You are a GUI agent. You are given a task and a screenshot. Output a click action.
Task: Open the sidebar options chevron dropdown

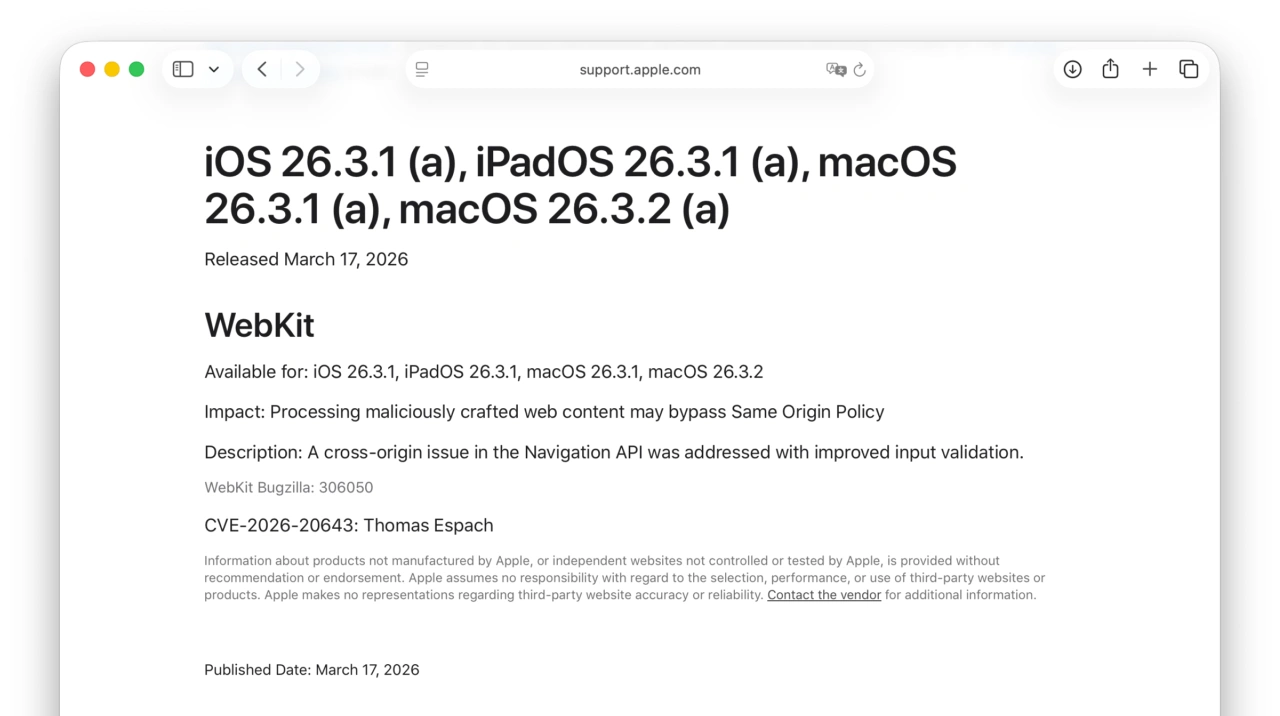213,69
